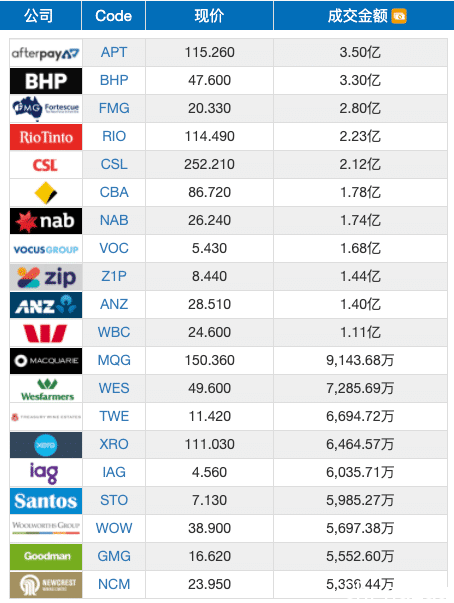Open the FMG stock code link

(114, 108)
